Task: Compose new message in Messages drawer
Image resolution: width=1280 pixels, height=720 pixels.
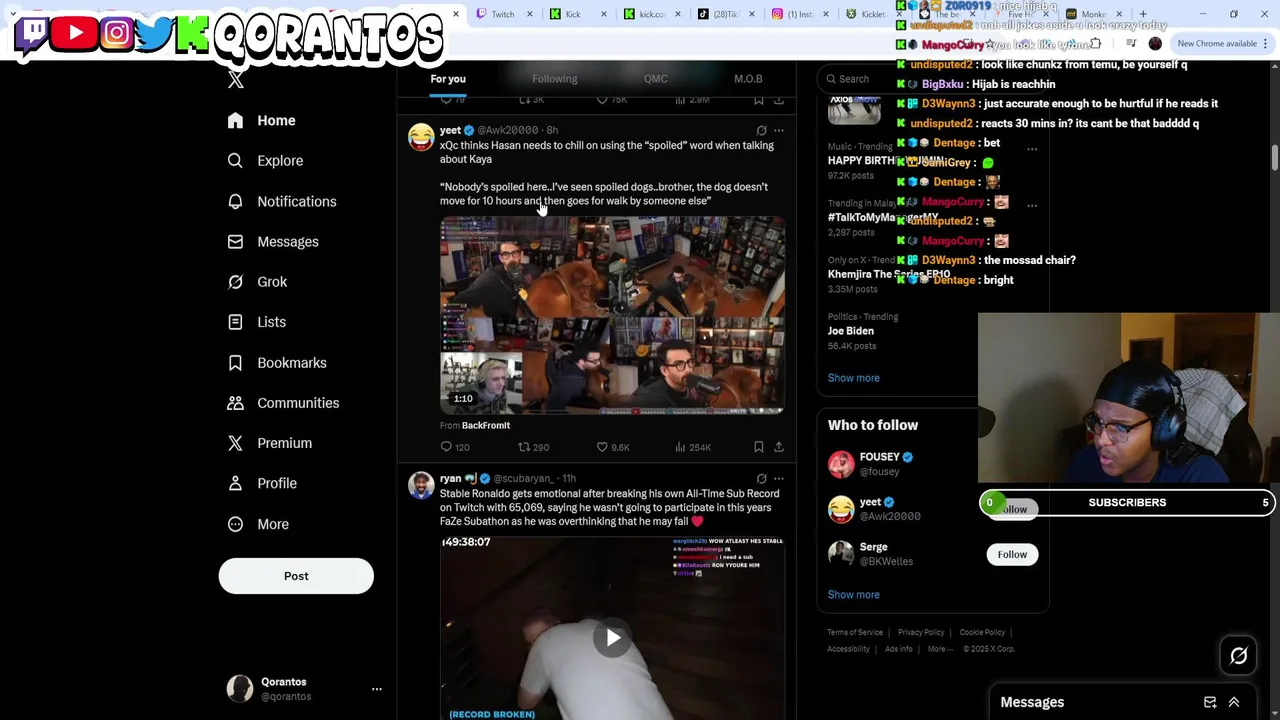Action: point(1210,702)
